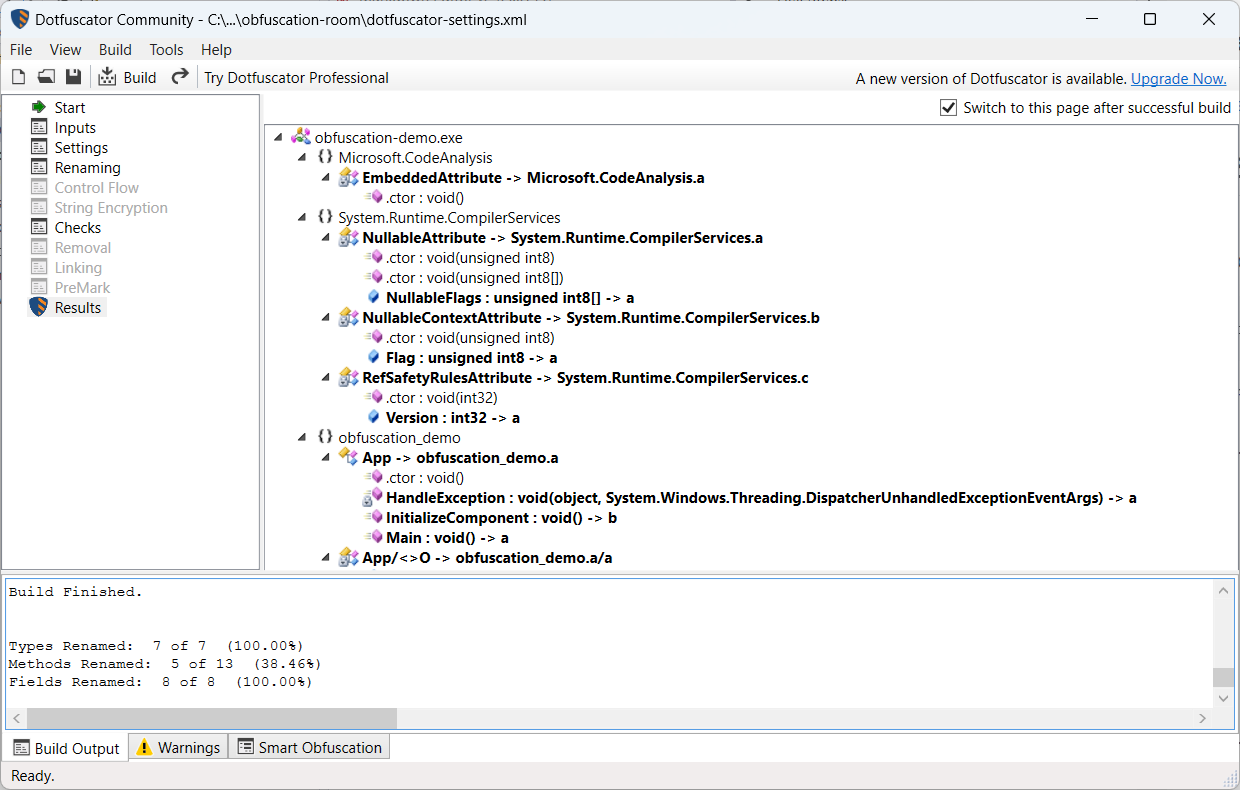
Task: Collapse the App class node
Action: [x=326, y=458]
